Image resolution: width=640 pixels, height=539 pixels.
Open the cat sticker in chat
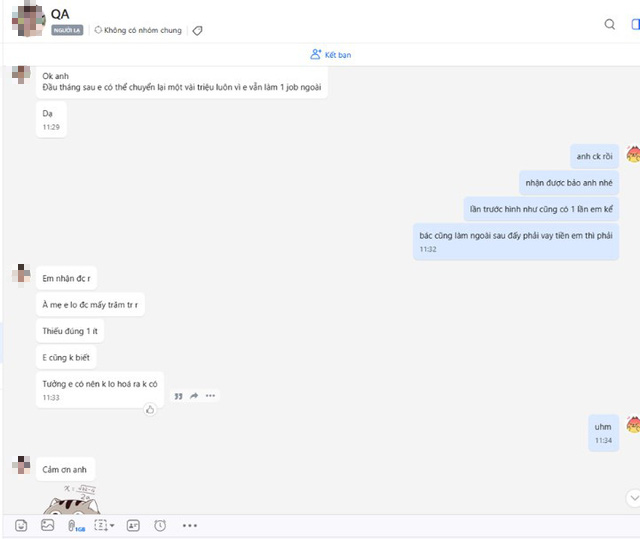click(x=71, y=499)
